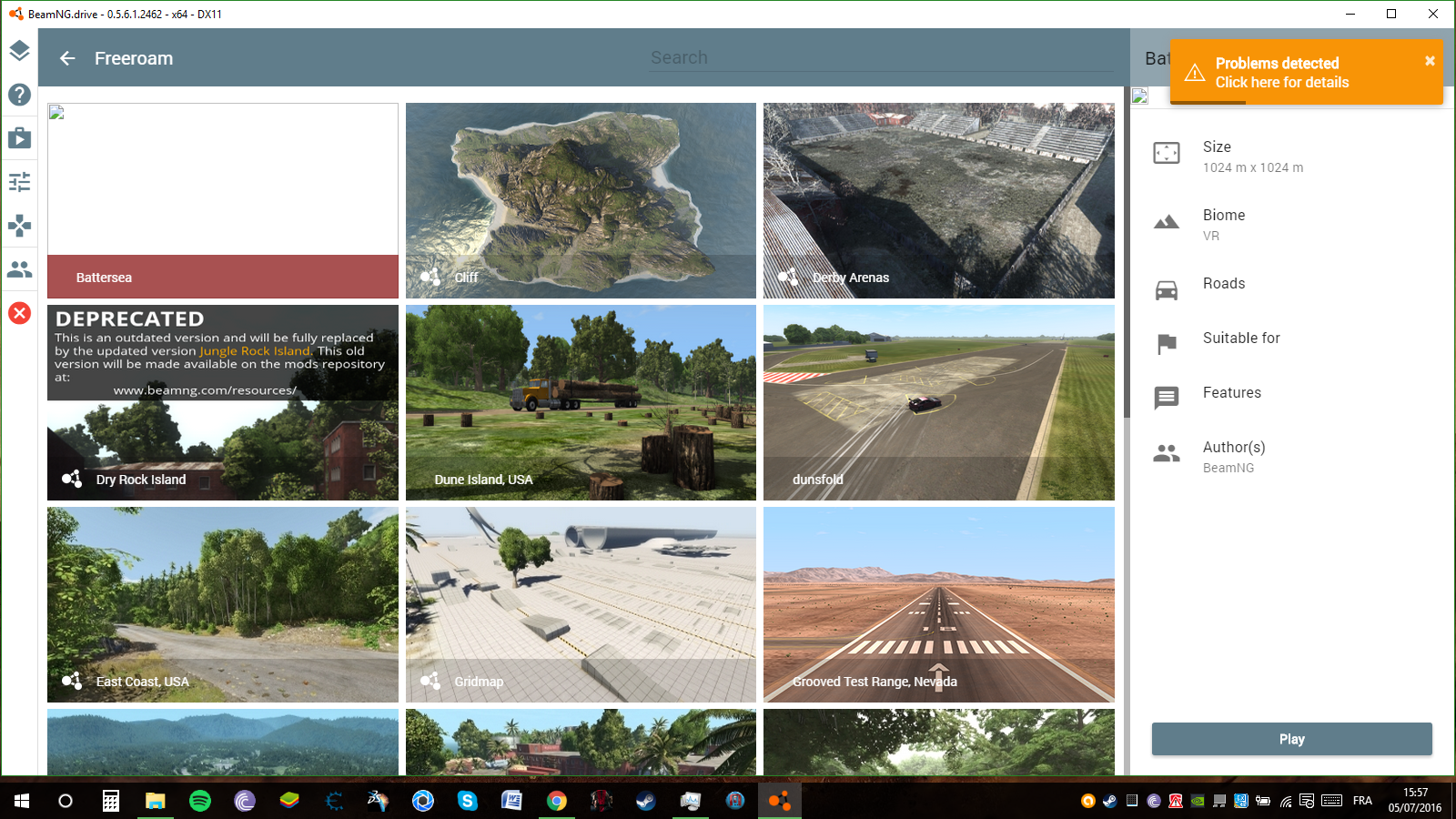Click the Biome mountain icon
This screenshot has width=1456, height=819.
click(x=1167, y=222)
